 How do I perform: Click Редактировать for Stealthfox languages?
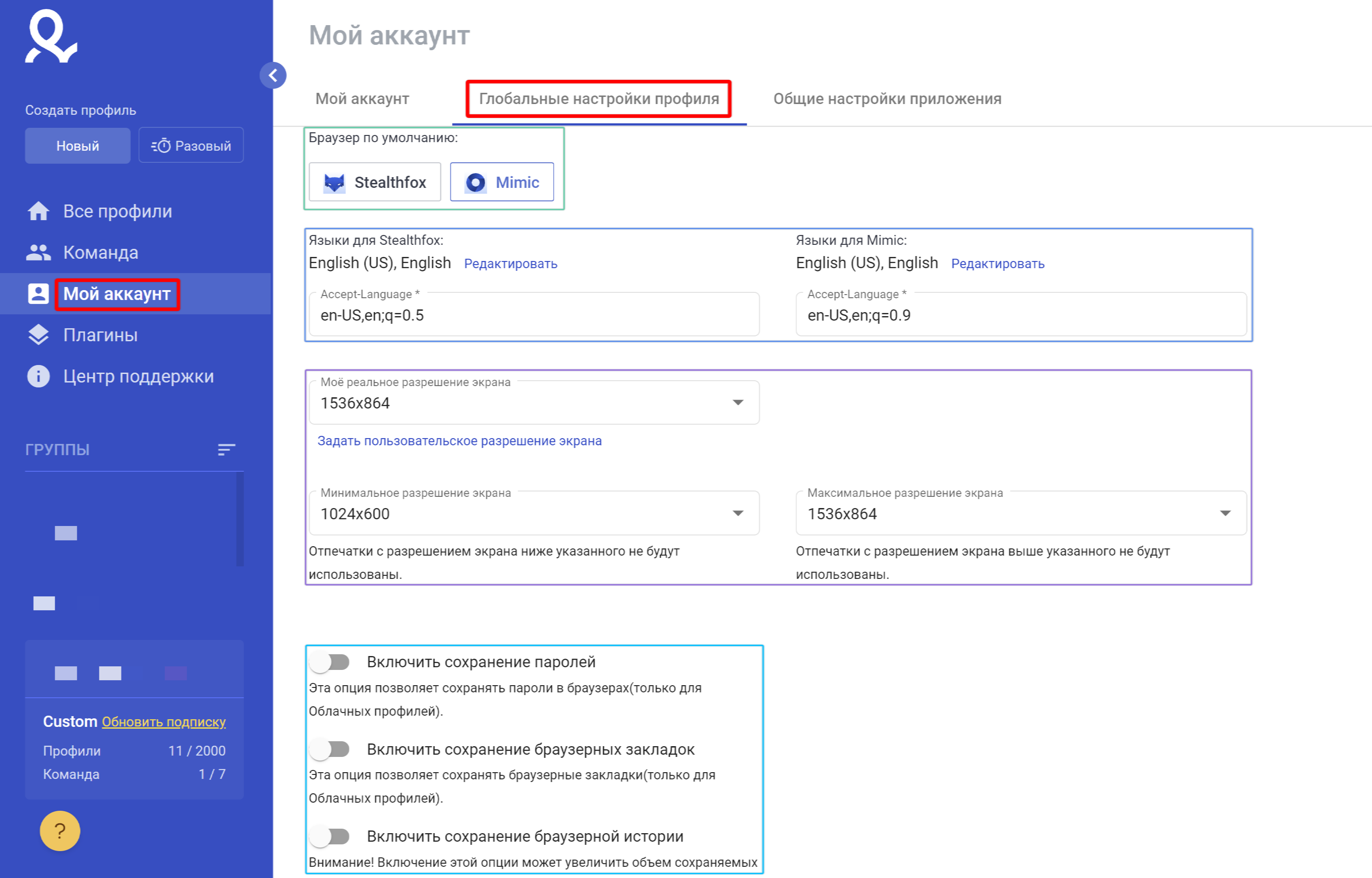pos(511,263)
